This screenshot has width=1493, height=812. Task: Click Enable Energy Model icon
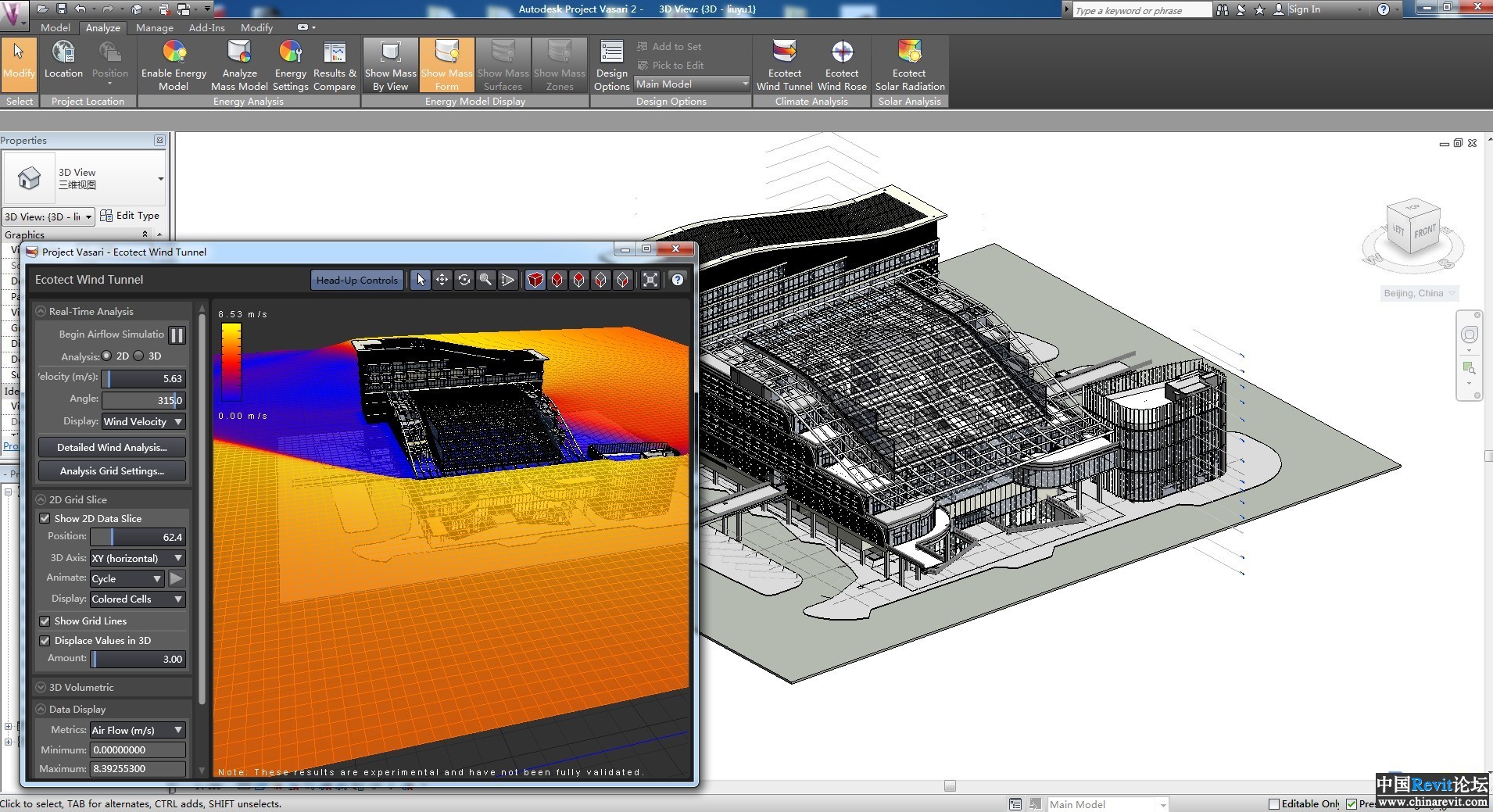point(174,53)
